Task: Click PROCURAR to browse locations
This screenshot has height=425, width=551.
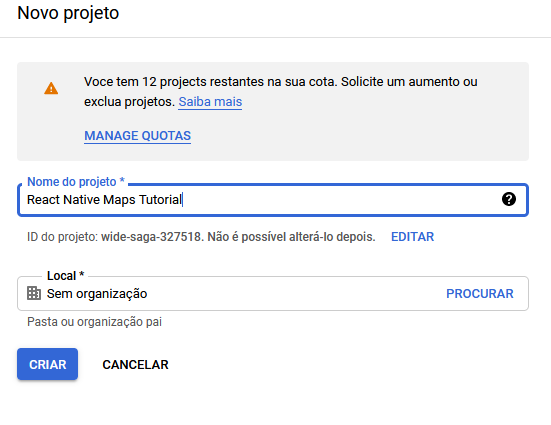Action: (480, 294)
